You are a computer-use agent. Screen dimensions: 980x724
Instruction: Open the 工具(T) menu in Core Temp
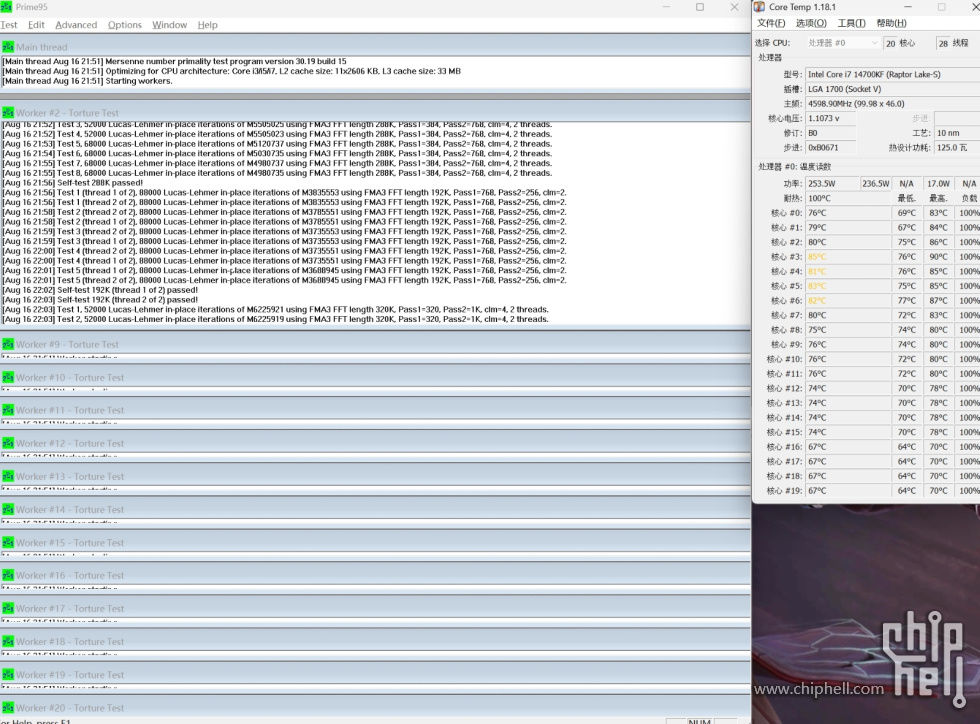coord(851,23)
